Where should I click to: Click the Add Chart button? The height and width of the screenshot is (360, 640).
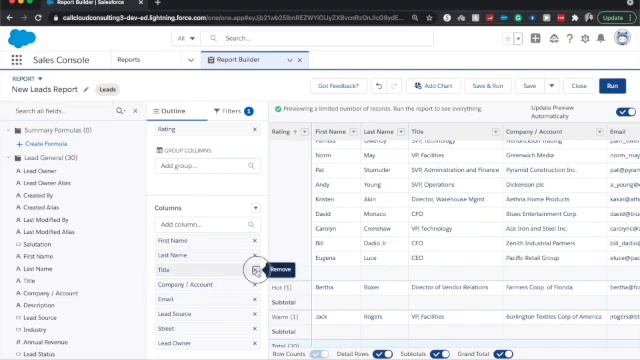[x=433, y=86]
